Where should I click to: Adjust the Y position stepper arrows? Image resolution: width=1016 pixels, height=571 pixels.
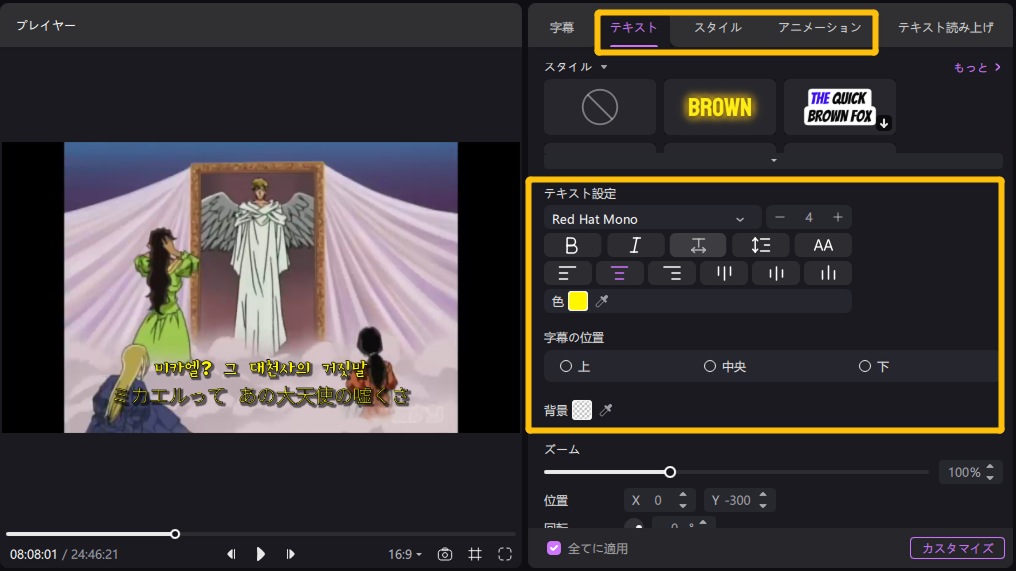(763, 500)
